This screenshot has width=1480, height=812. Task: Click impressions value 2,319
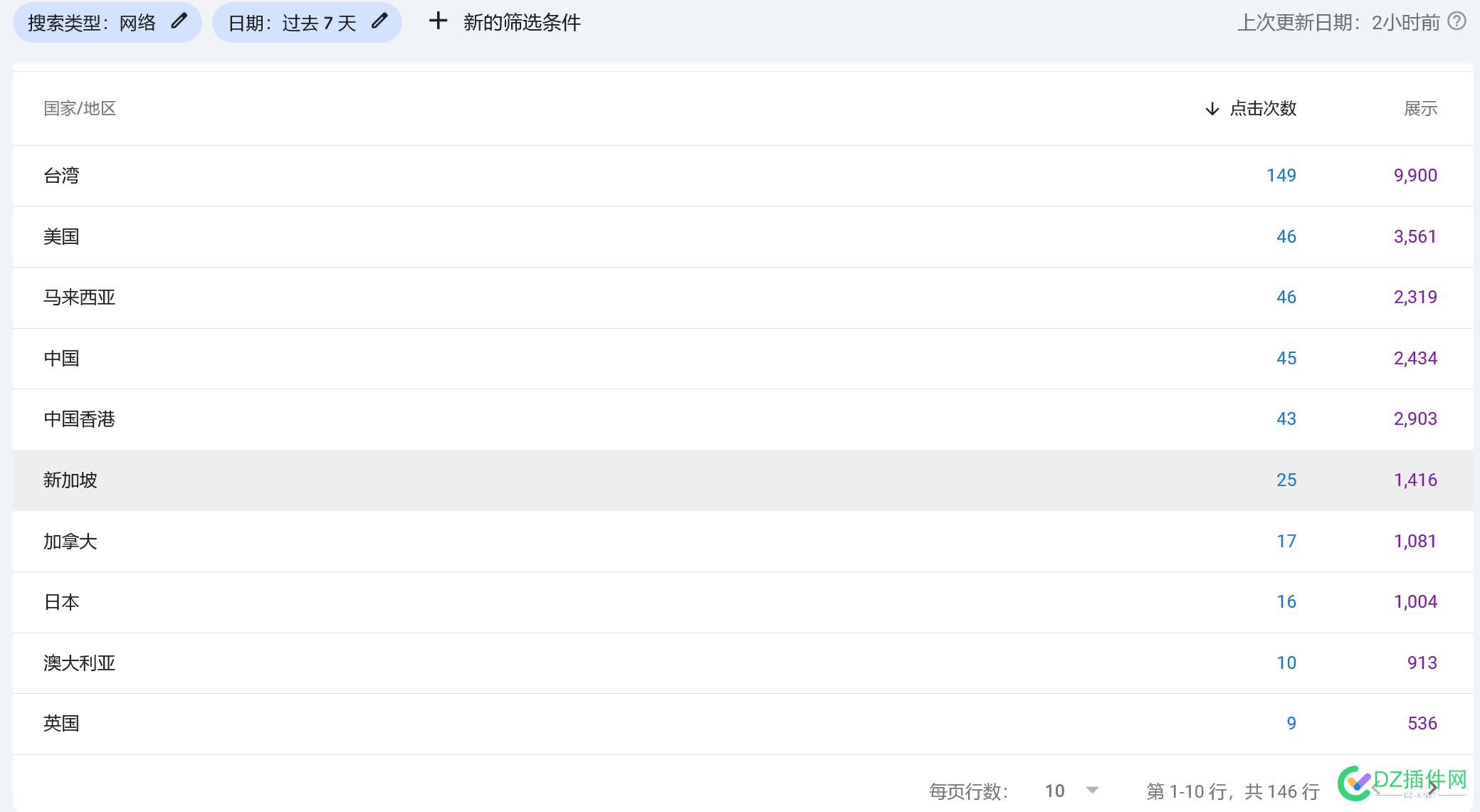[1415, 297]
